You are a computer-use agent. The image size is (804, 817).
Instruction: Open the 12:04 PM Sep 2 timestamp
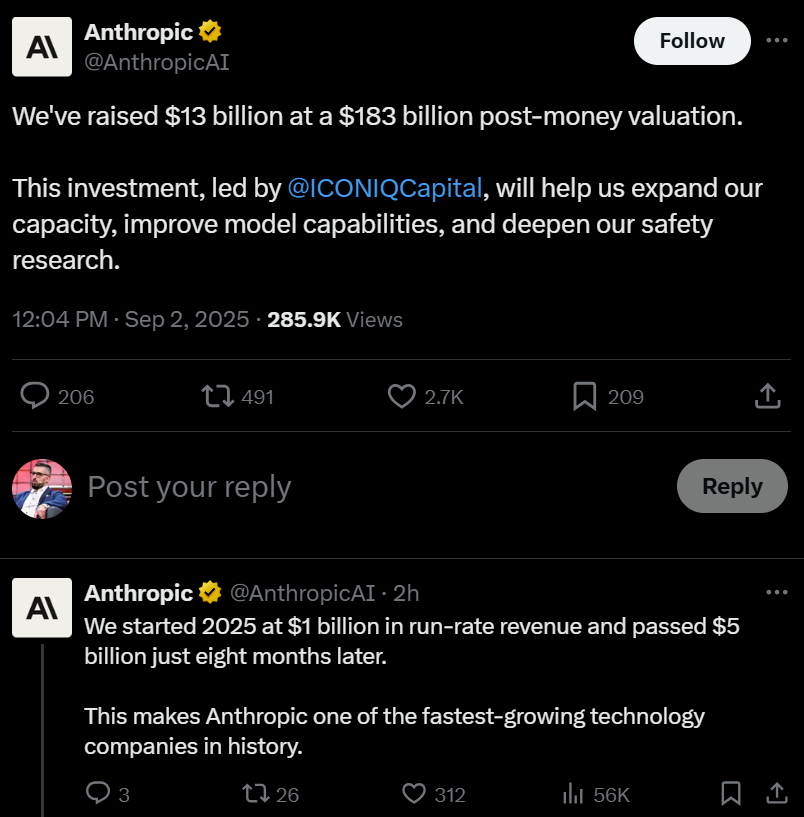pos(130,320)
